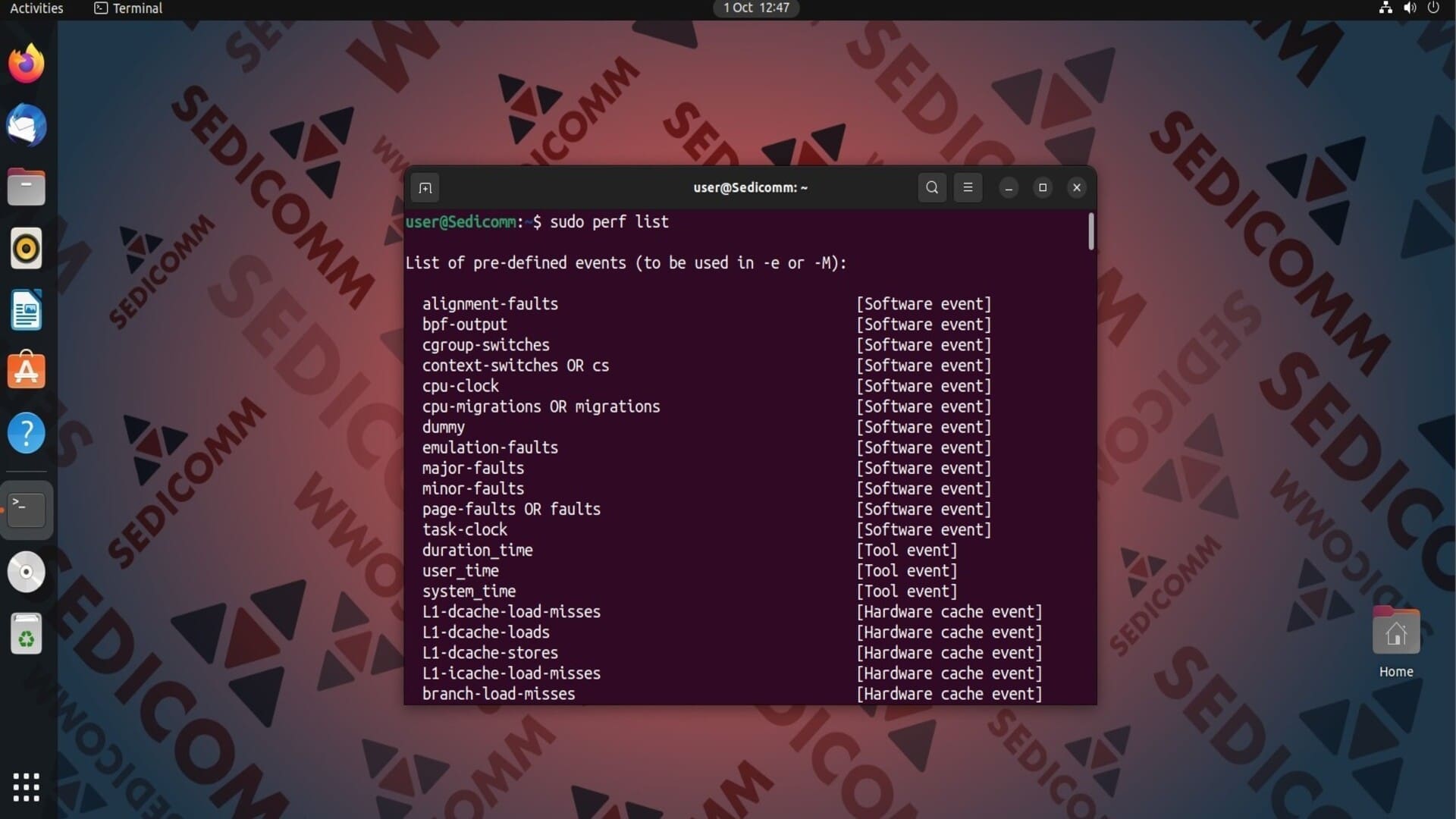
Task: Launch Thunderbird mail from the dock
Action: (x=27, y=125)
